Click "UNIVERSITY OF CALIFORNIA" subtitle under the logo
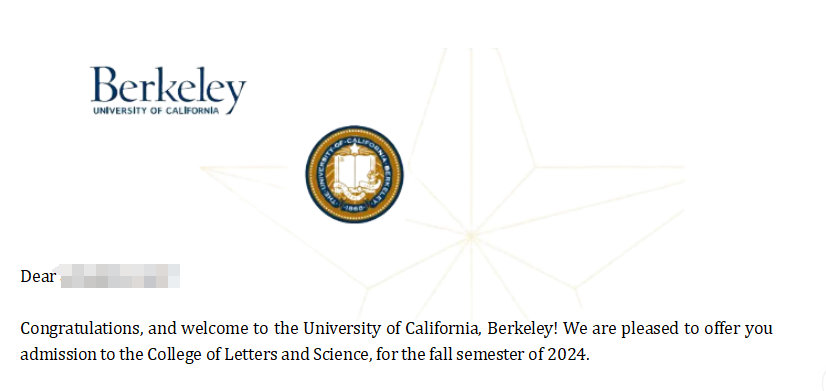The height and width of the screenshot is (391, 826). pyautogui.click(x=156, y=111)
